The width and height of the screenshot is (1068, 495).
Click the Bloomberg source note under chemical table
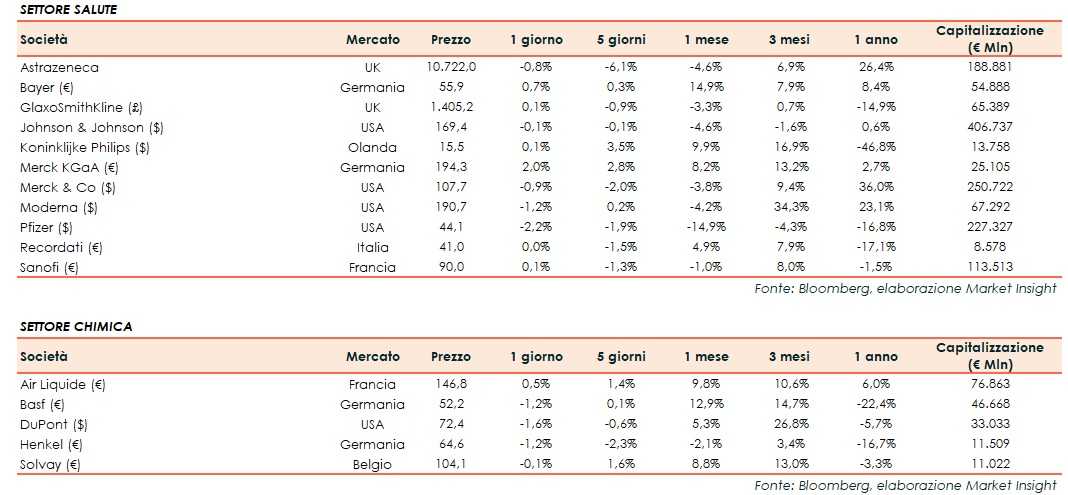click(x=905, y=485)
